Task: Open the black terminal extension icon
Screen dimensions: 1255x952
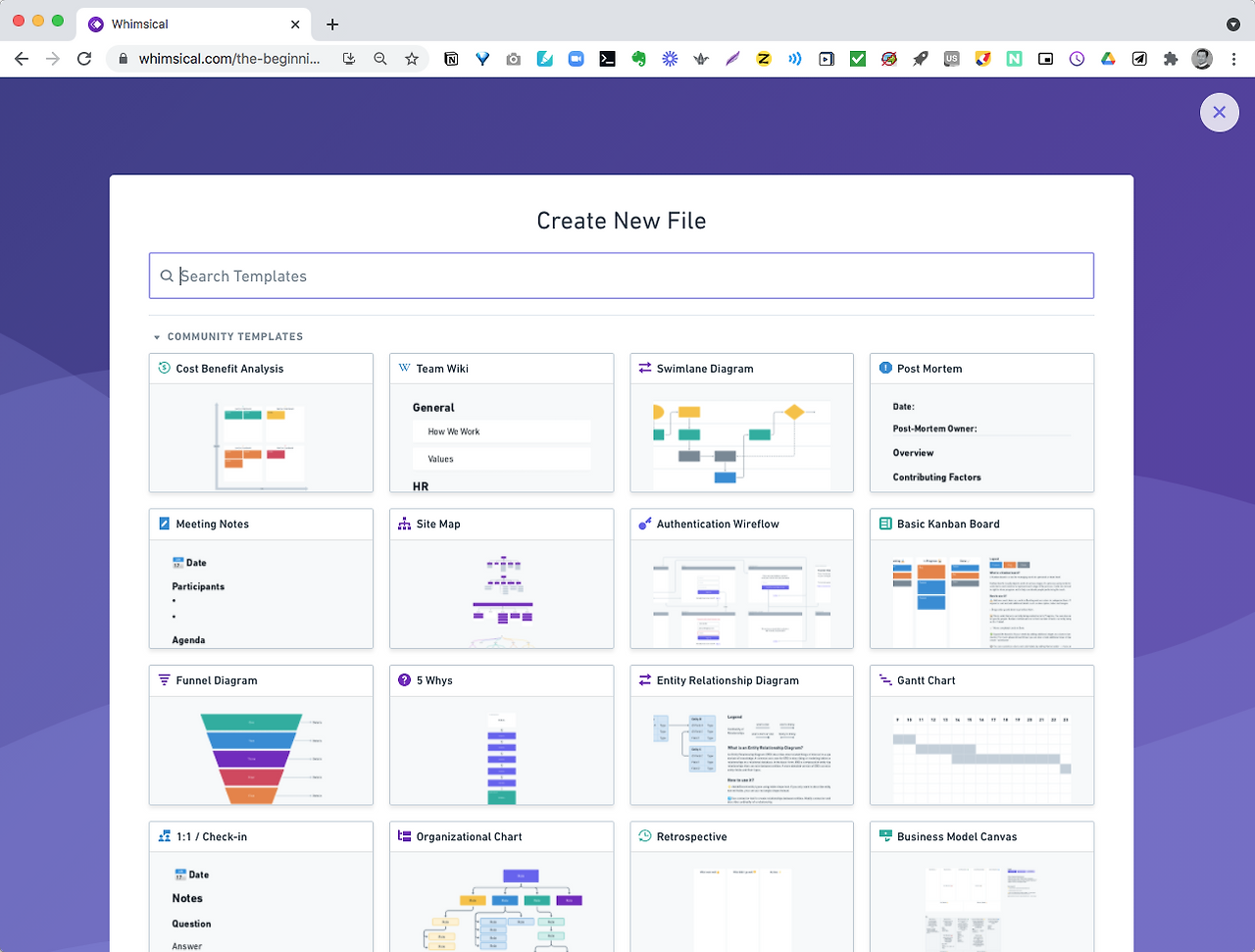Action: pos(608,59)
